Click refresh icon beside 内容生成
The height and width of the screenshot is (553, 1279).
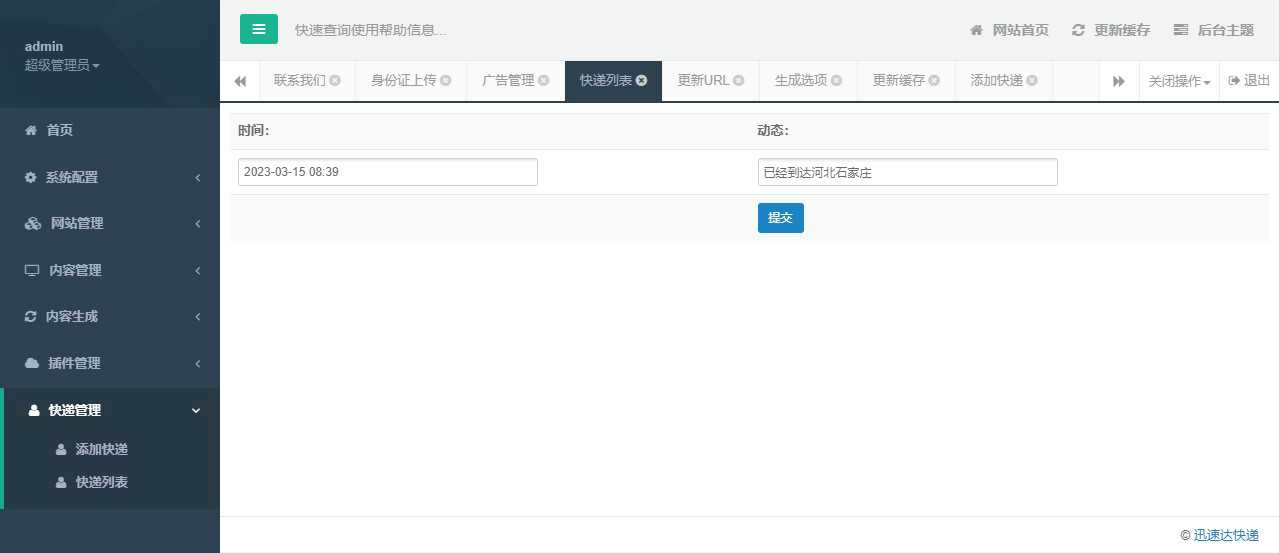(x=31, y=316)
